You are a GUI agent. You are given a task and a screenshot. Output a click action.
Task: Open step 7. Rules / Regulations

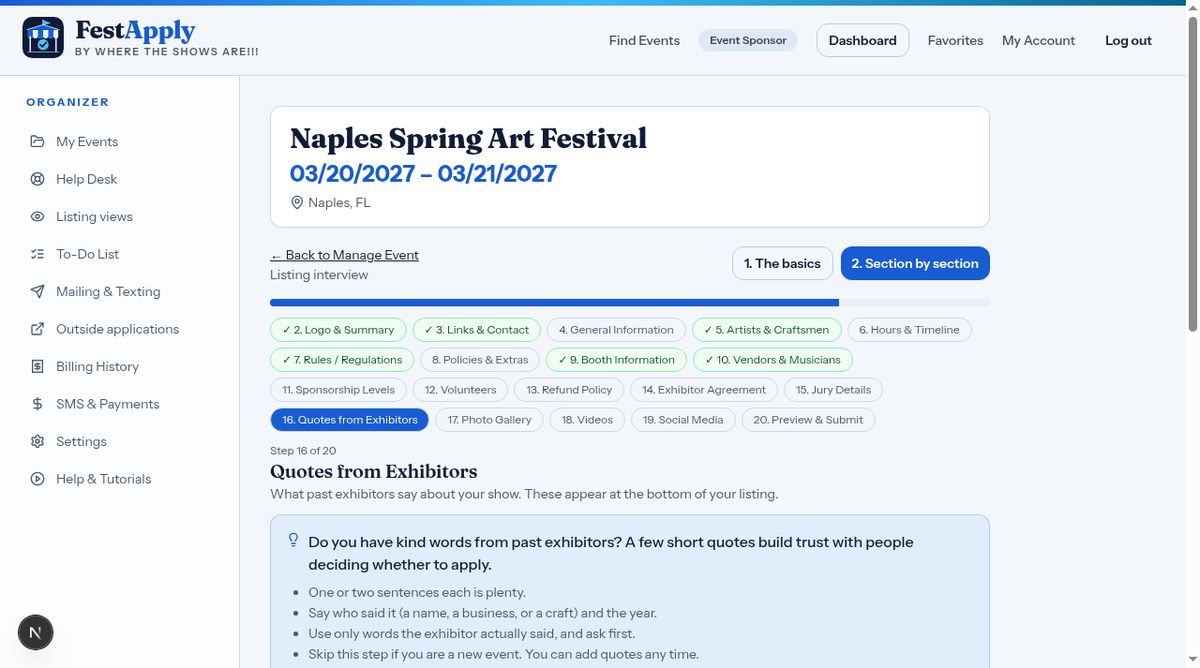(342, 360)
